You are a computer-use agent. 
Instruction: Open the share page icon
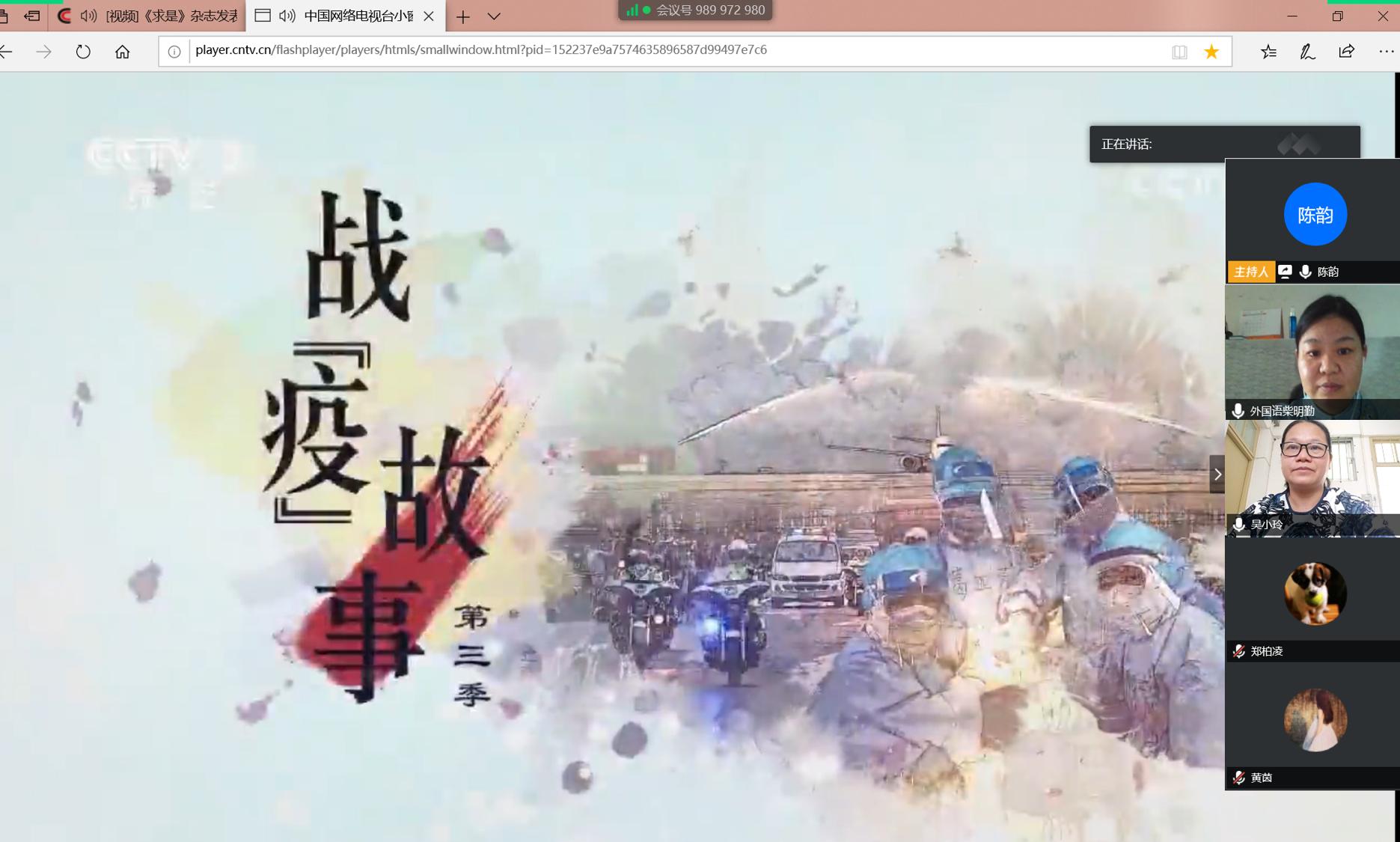tap(1346, 51)
